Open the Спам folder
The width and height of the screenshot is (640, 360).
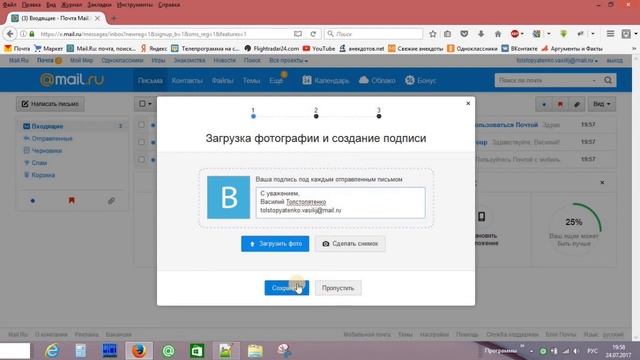coord(39,163)
